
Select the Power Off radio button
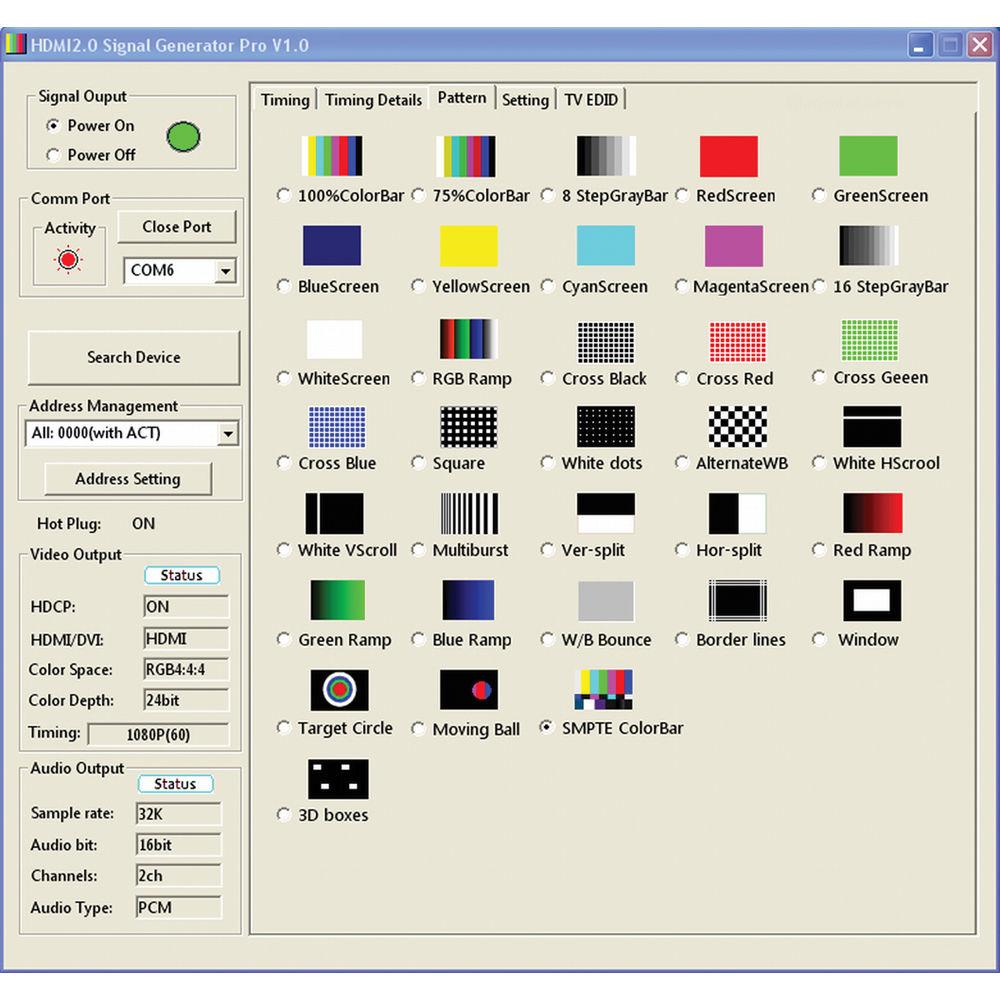pyautogui.click(x=54, y=155)
